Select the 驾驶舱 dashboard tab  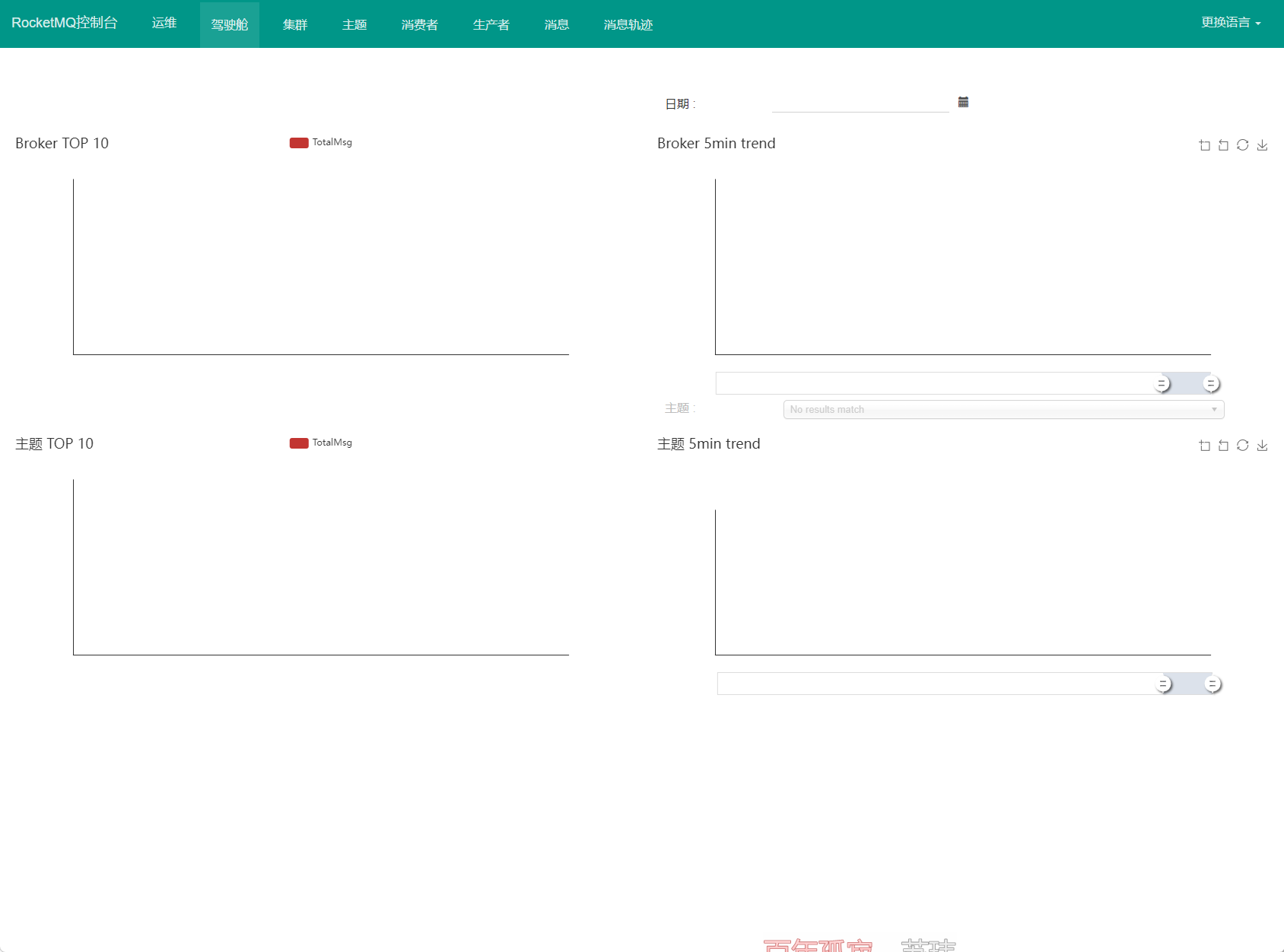230,24
